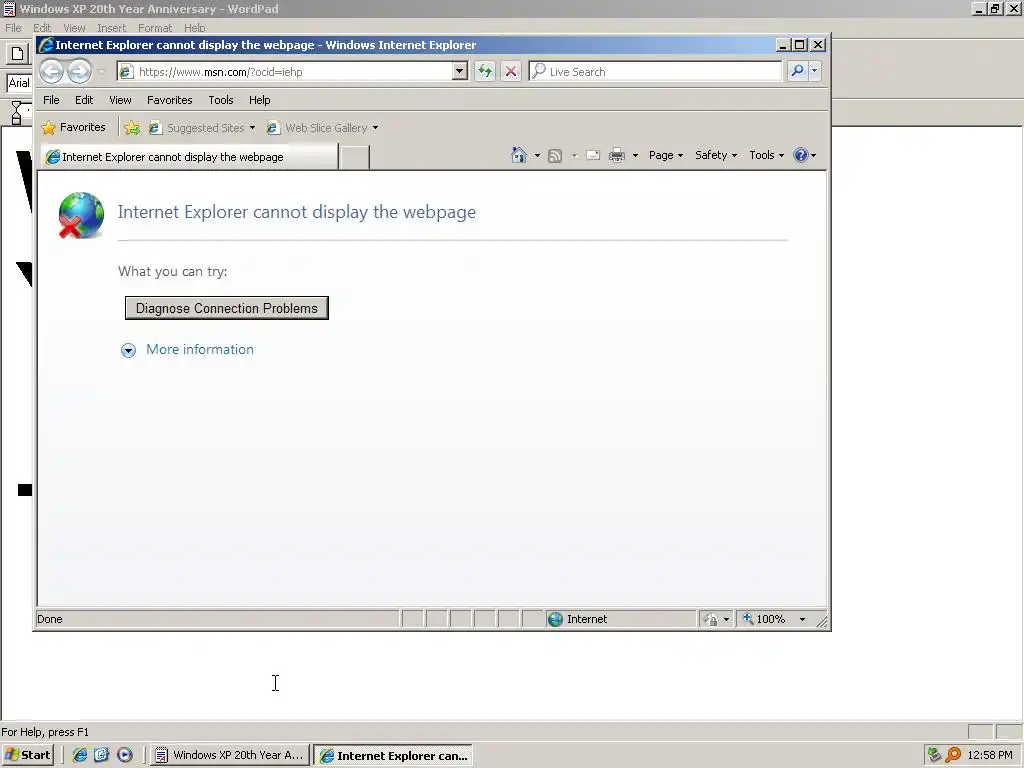Click the Done status bar text
The image size is (1024, 768).
(x=50, y=619)
